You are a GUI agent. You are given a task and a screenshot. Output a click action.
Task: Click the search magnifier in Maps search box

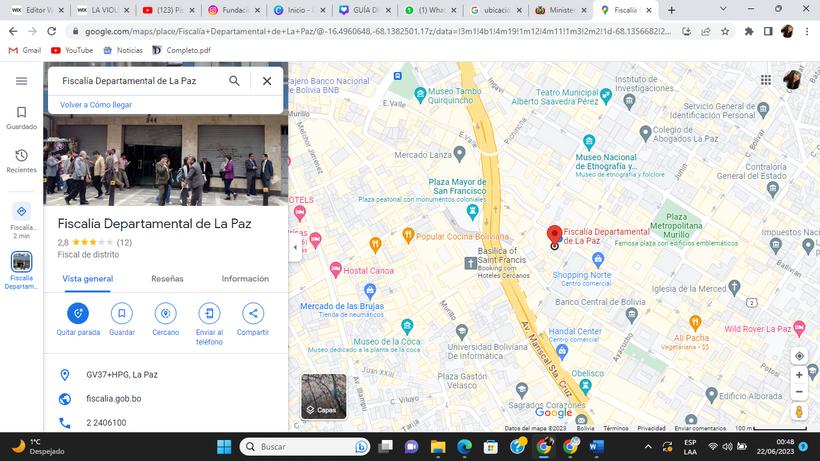[234, 80]
